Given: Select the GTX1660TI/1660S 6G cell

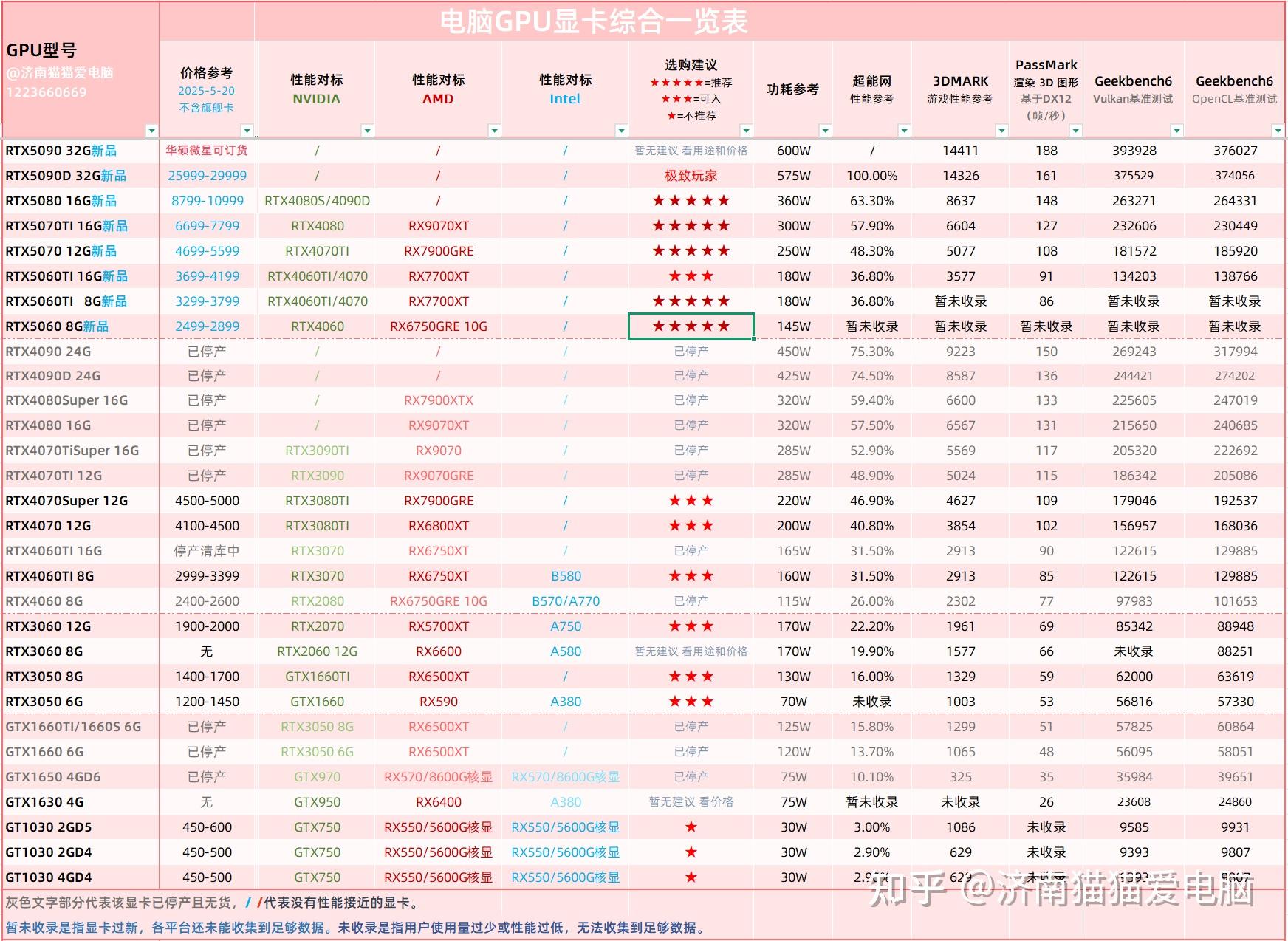Looking at the screenshot, I should [x=80, y=727].
